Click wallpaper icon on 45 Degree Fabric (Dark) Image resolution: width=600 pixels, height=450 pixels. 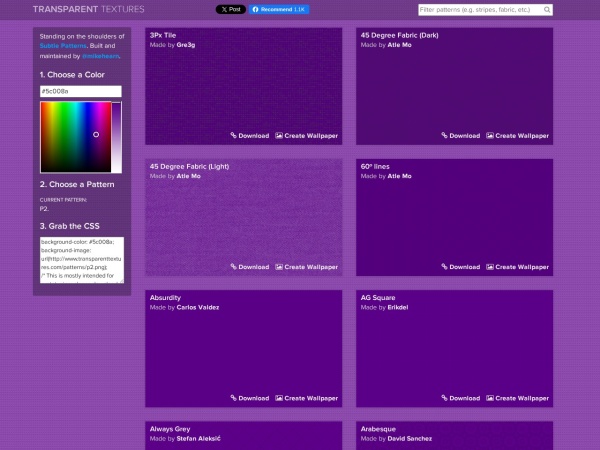(x=490, y=136)
